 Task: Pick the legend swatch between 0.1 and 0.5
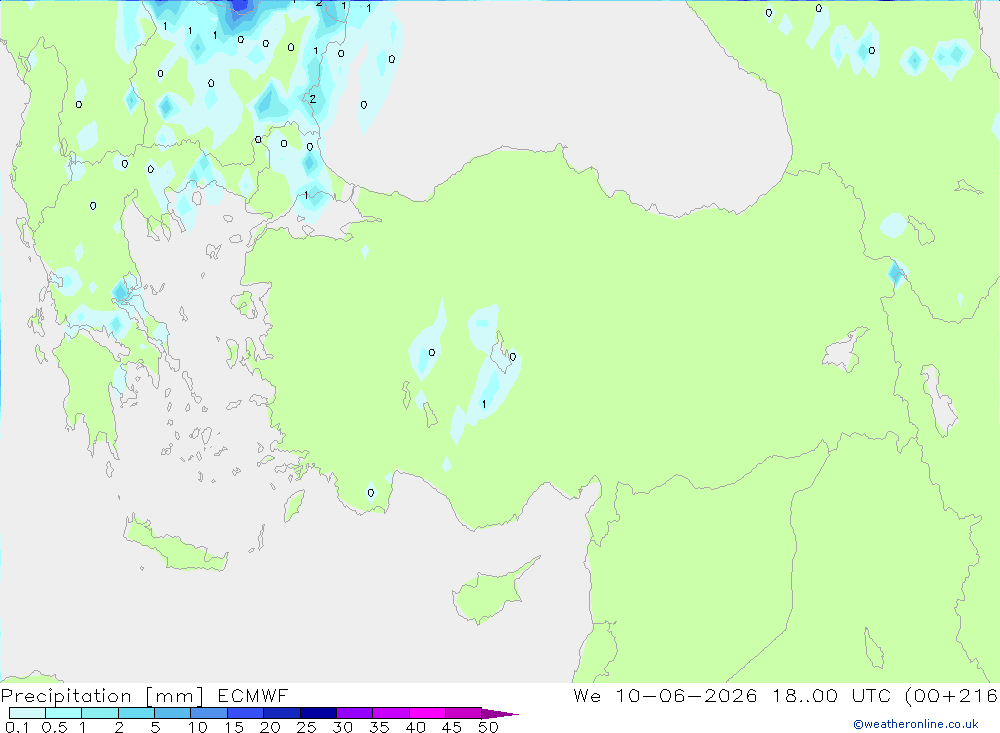[27, 713]
